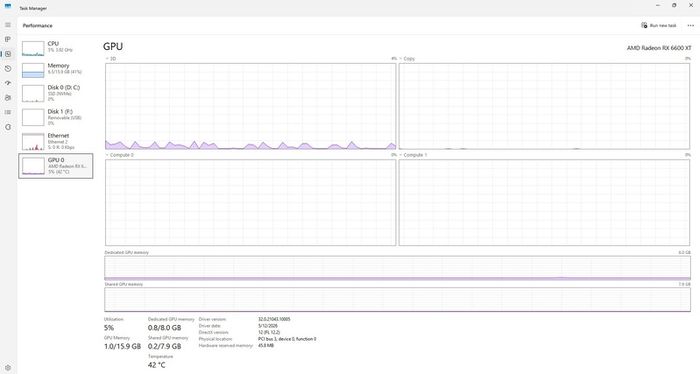Click the CPU mini graph thumbnail
Viewport: 700px width, 374px height.
pos(33,48)
